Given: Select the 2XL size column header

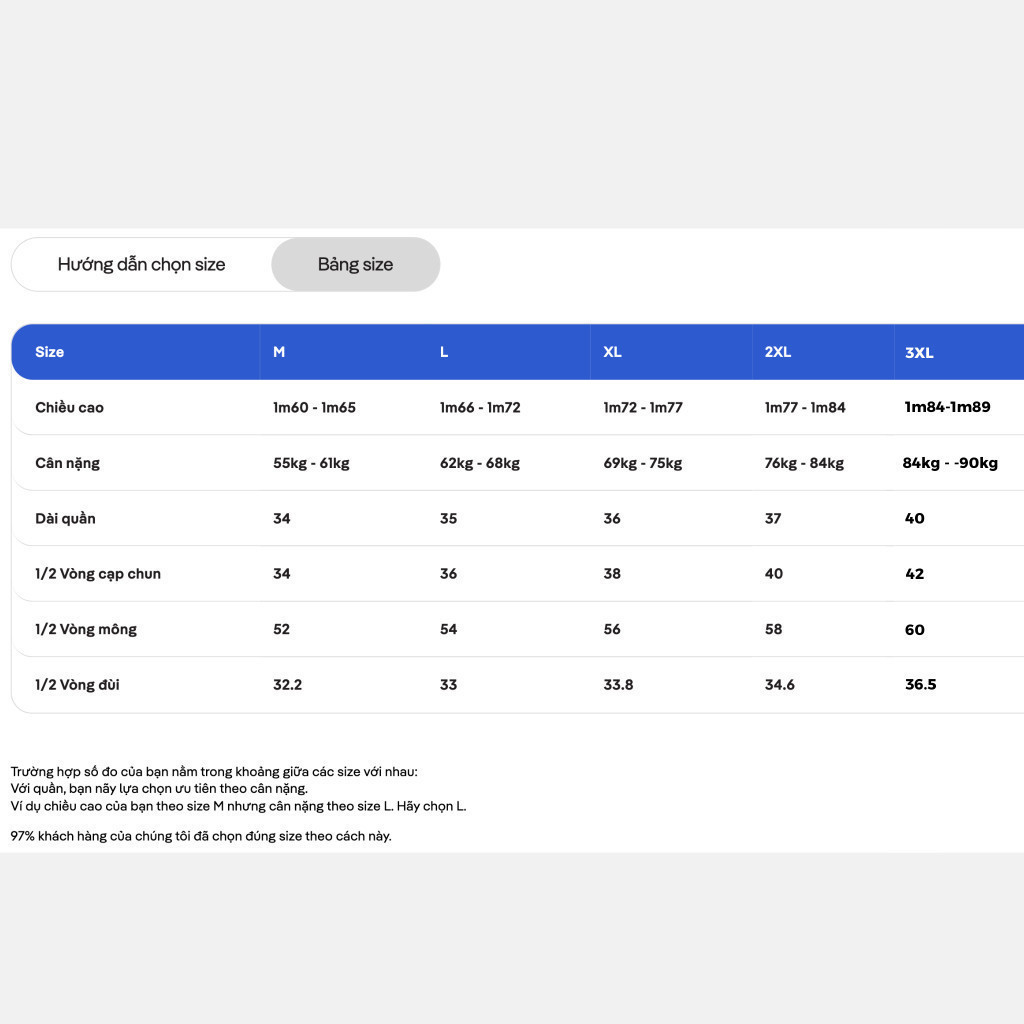Looking at the screenshot, I should pyautogui.click(x=778, y=352).
